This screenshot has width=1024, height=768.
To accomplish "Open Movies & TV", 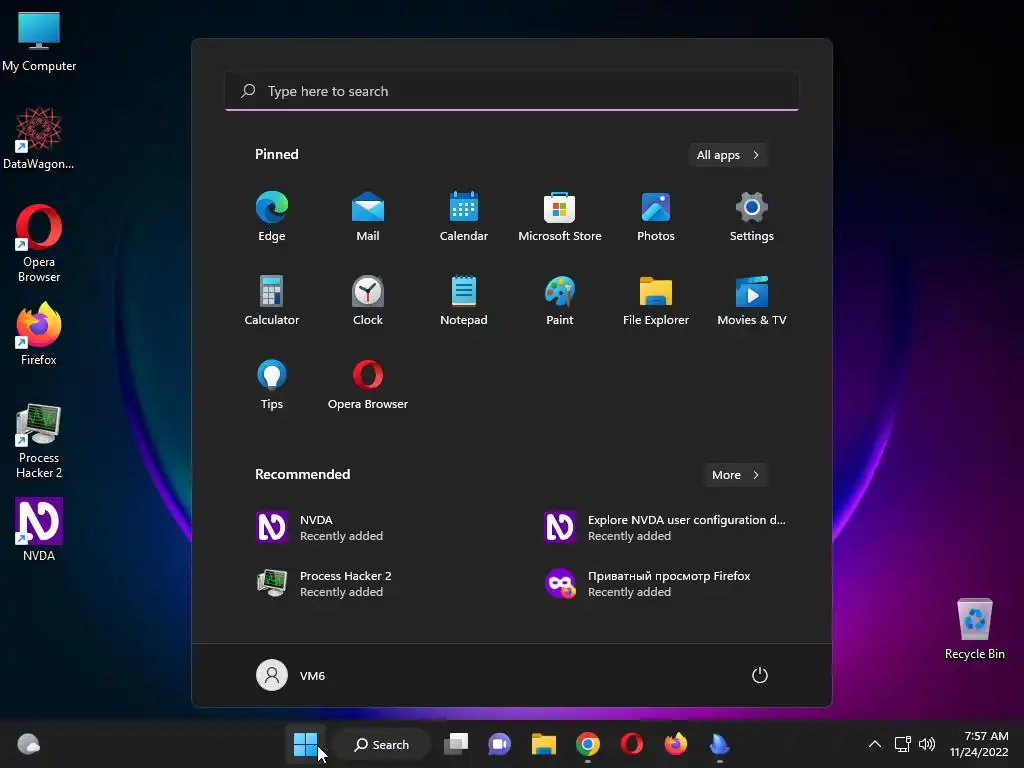I will [752, 300].
